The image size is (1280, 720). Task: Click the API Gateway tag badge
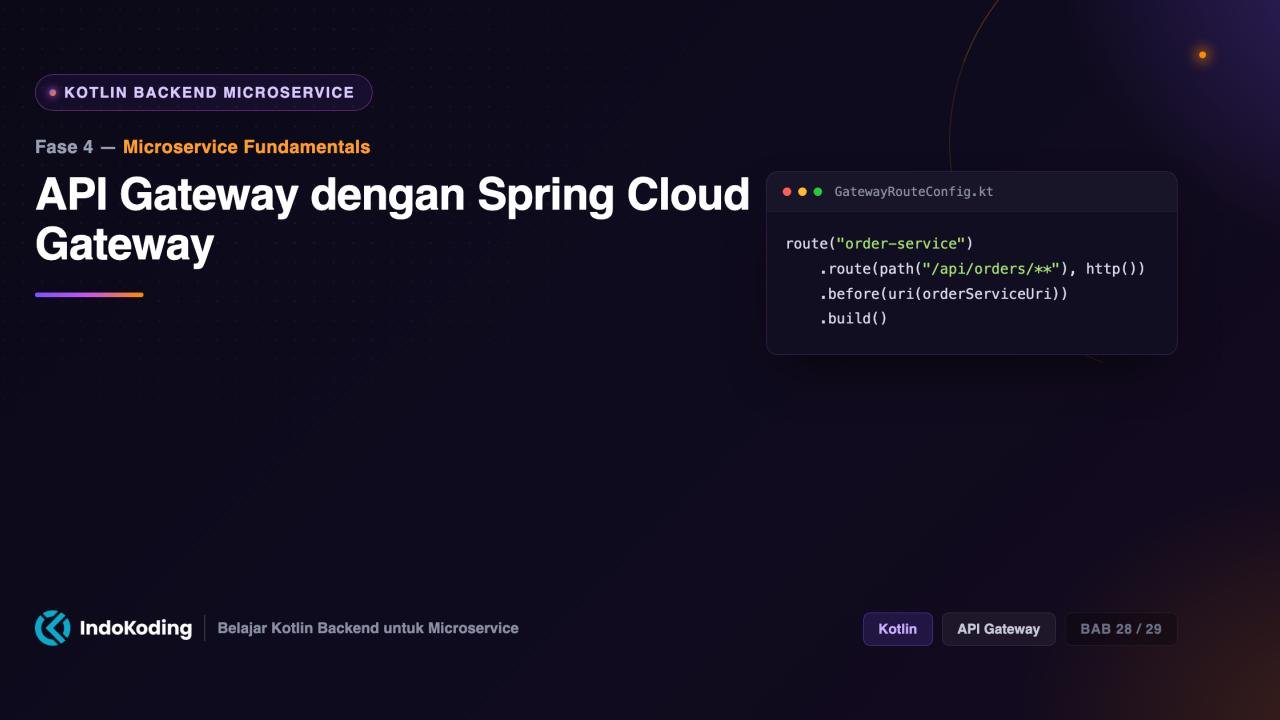tap(999, 629)
